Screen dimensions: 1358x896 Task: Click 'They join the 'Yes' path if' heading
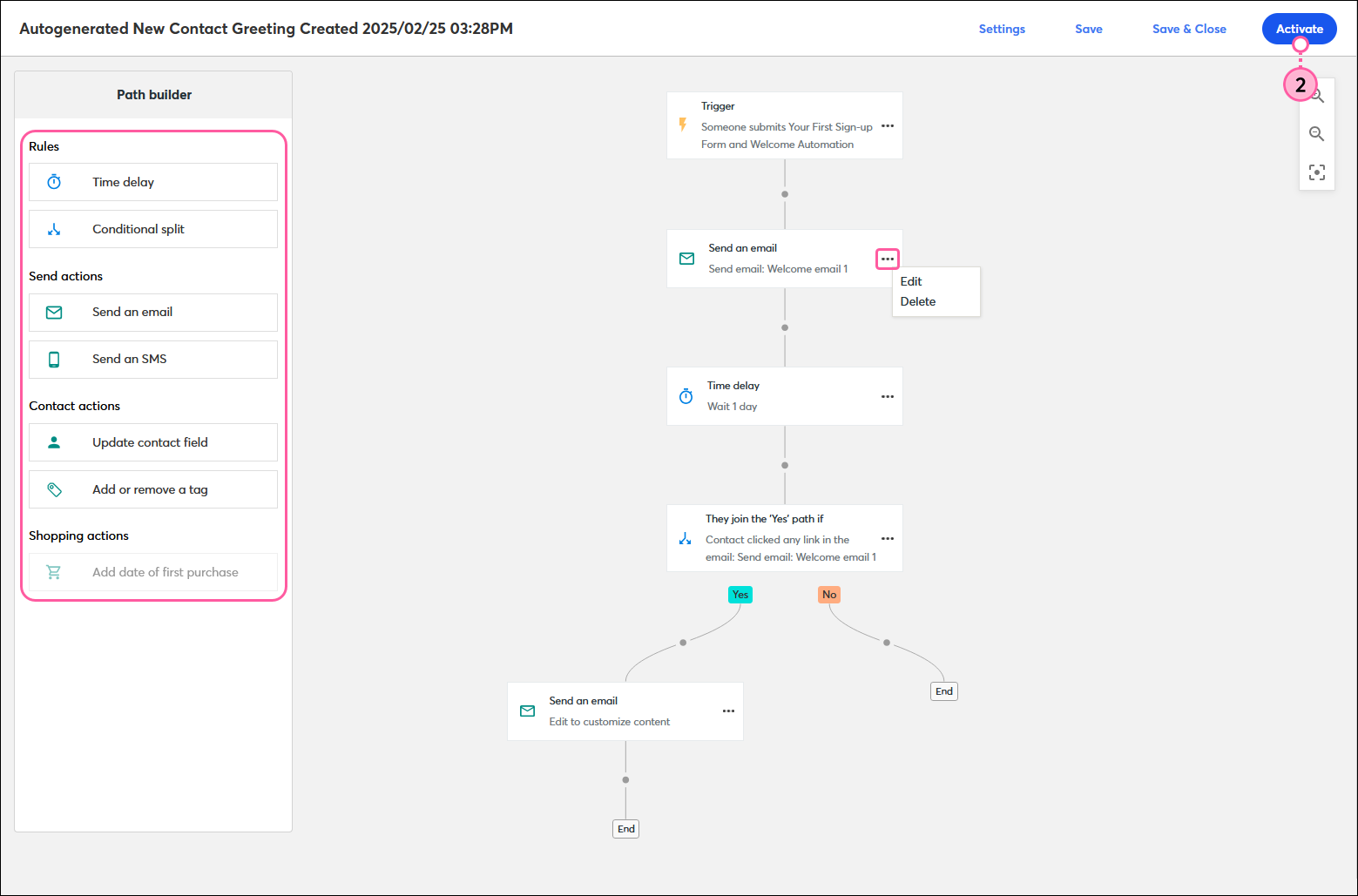pyautogui.click(x=765, y=519)
